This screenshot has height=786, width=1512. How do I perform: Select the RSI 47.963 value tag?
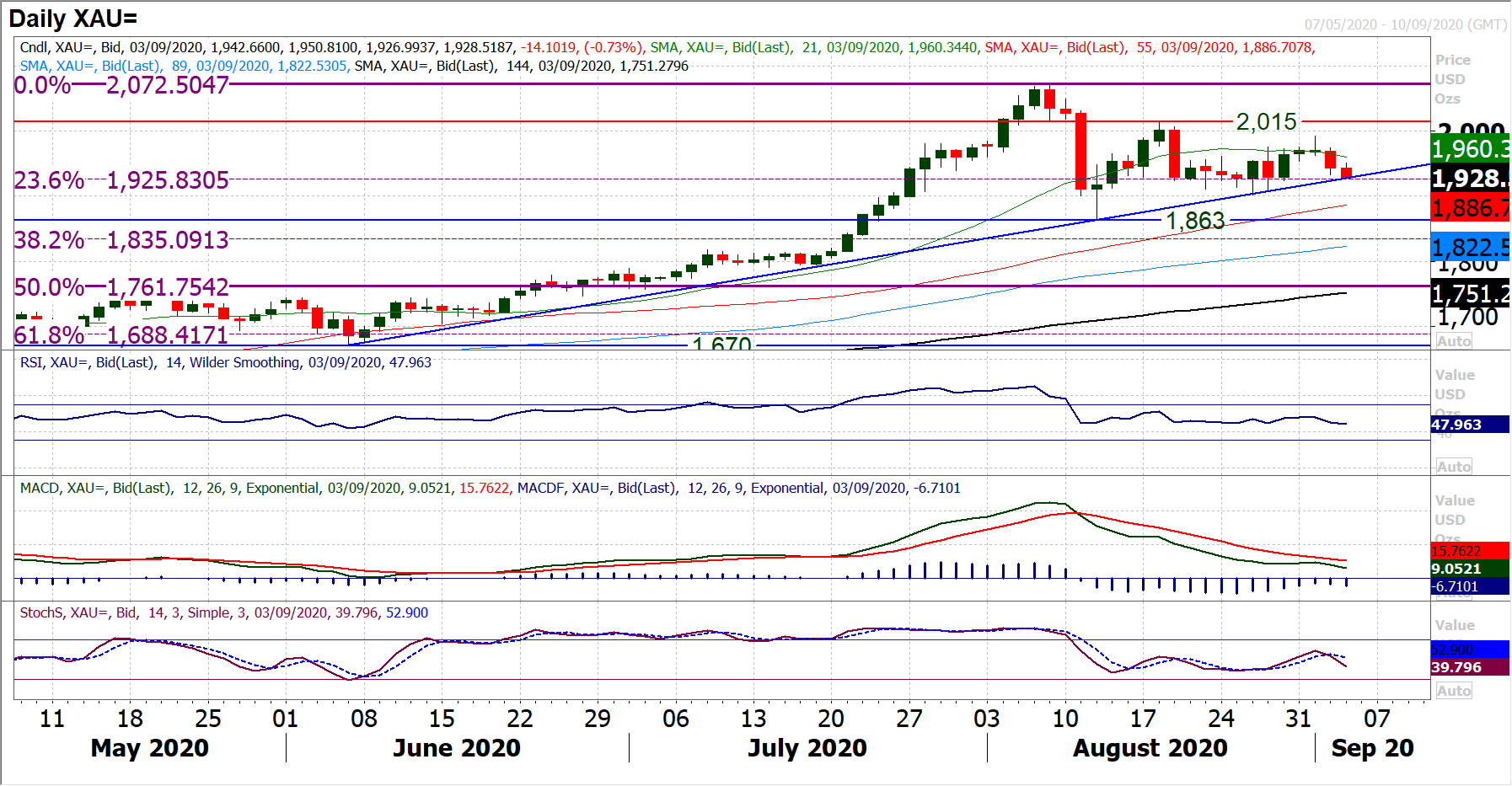click(x=1469, y=425)
